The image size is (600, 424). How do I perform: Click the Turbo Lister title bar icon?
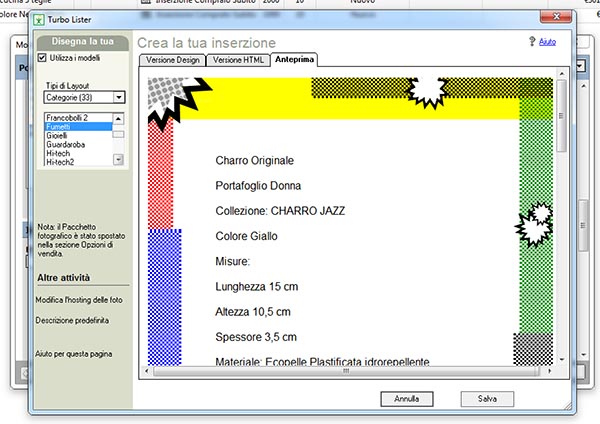[39, 20]
